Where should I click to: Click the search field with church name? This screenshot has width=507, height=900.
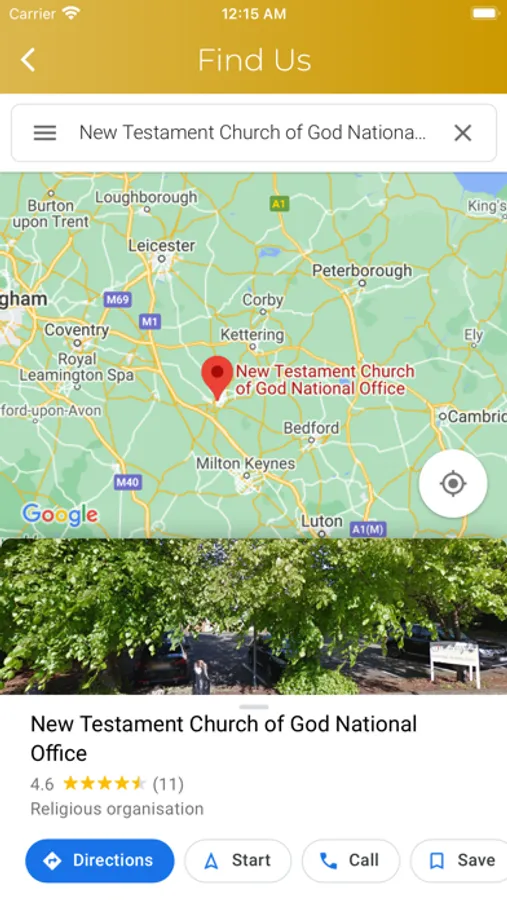pos(254,133)
